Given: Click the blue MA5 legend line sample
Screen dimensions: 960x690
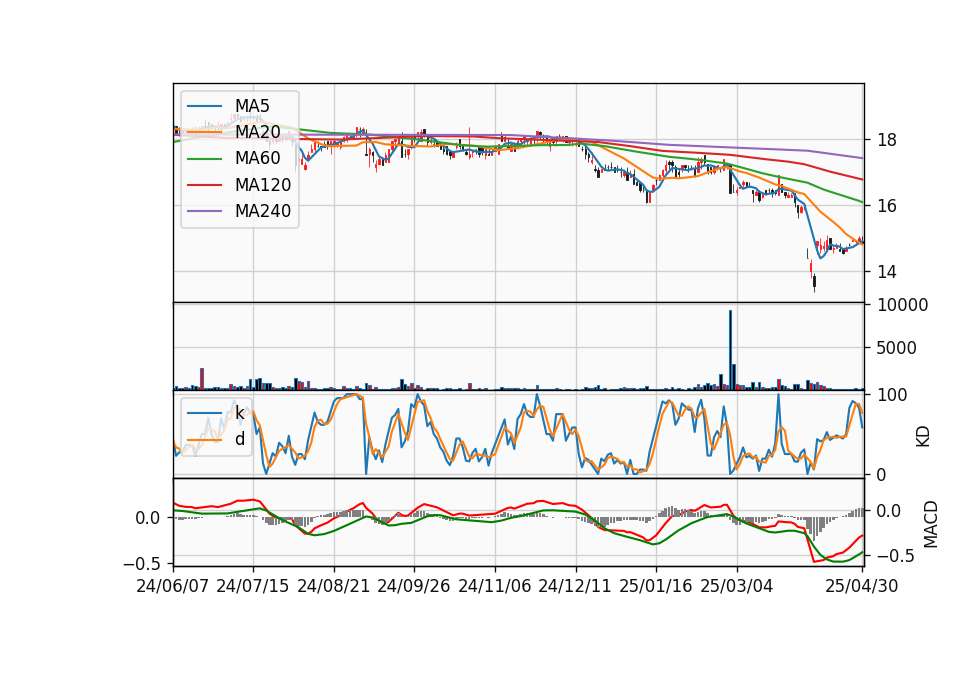Looking at the screenshot, I should tap(204, 106).
